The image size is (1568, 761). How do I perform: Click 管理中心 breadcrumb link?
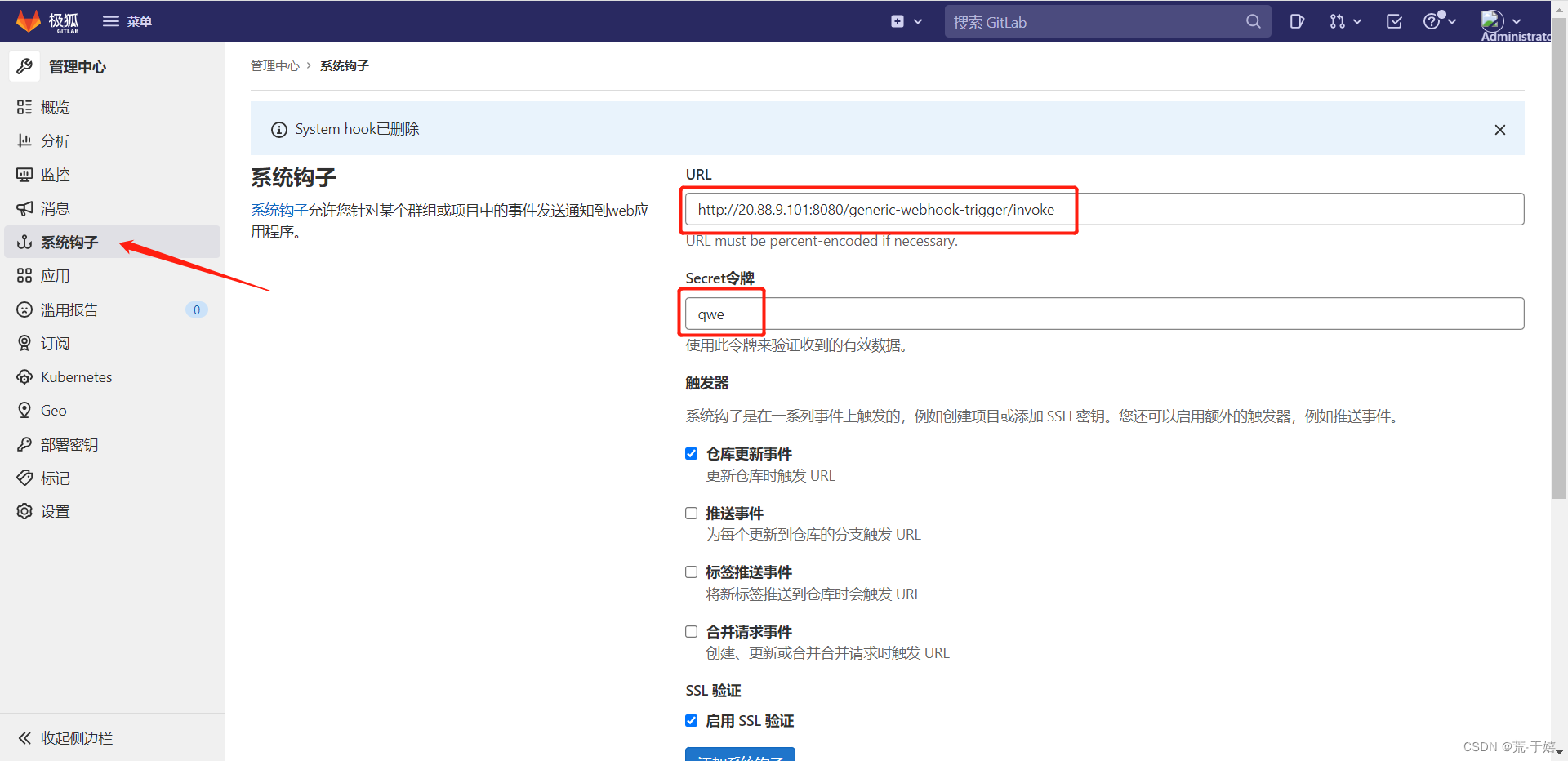275,65
